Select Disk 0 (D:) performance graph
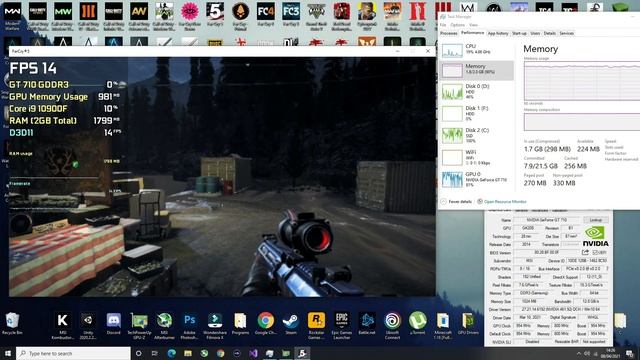Screen dimensions: 640x360 point(477,91)
